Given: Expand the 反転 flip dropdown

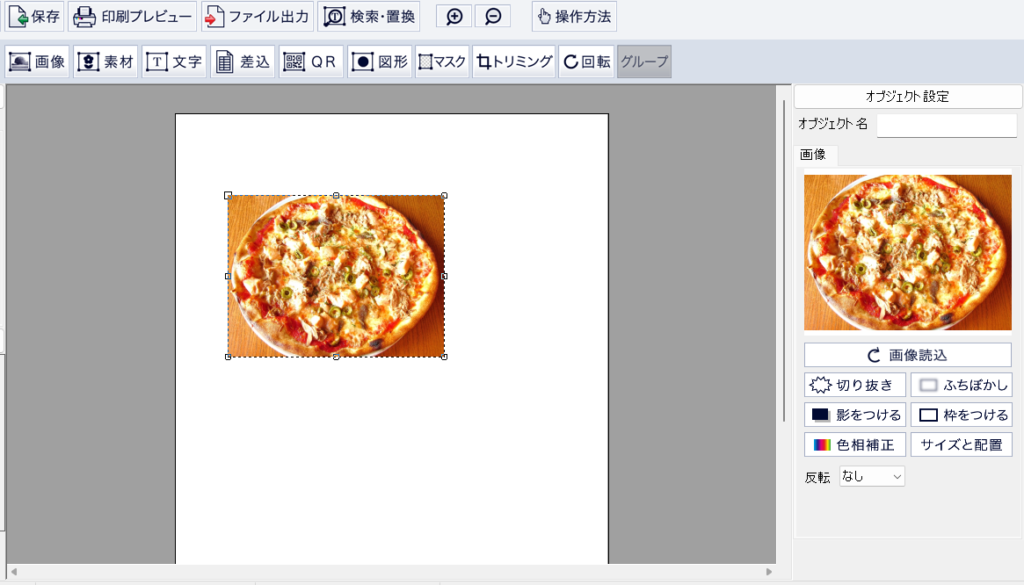Looking at the screenshot, I should click(872, 477).
